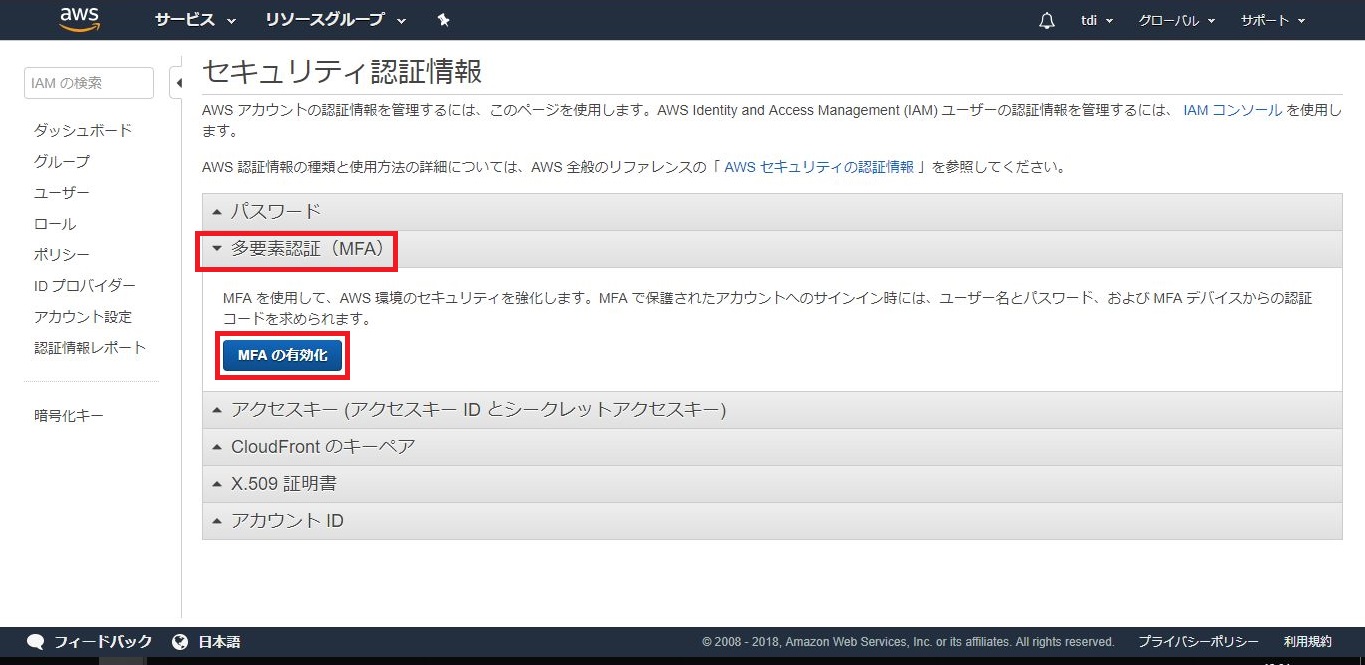
Task: Open AWS セキュリティの認証情報 reference link
Action: 819,167
